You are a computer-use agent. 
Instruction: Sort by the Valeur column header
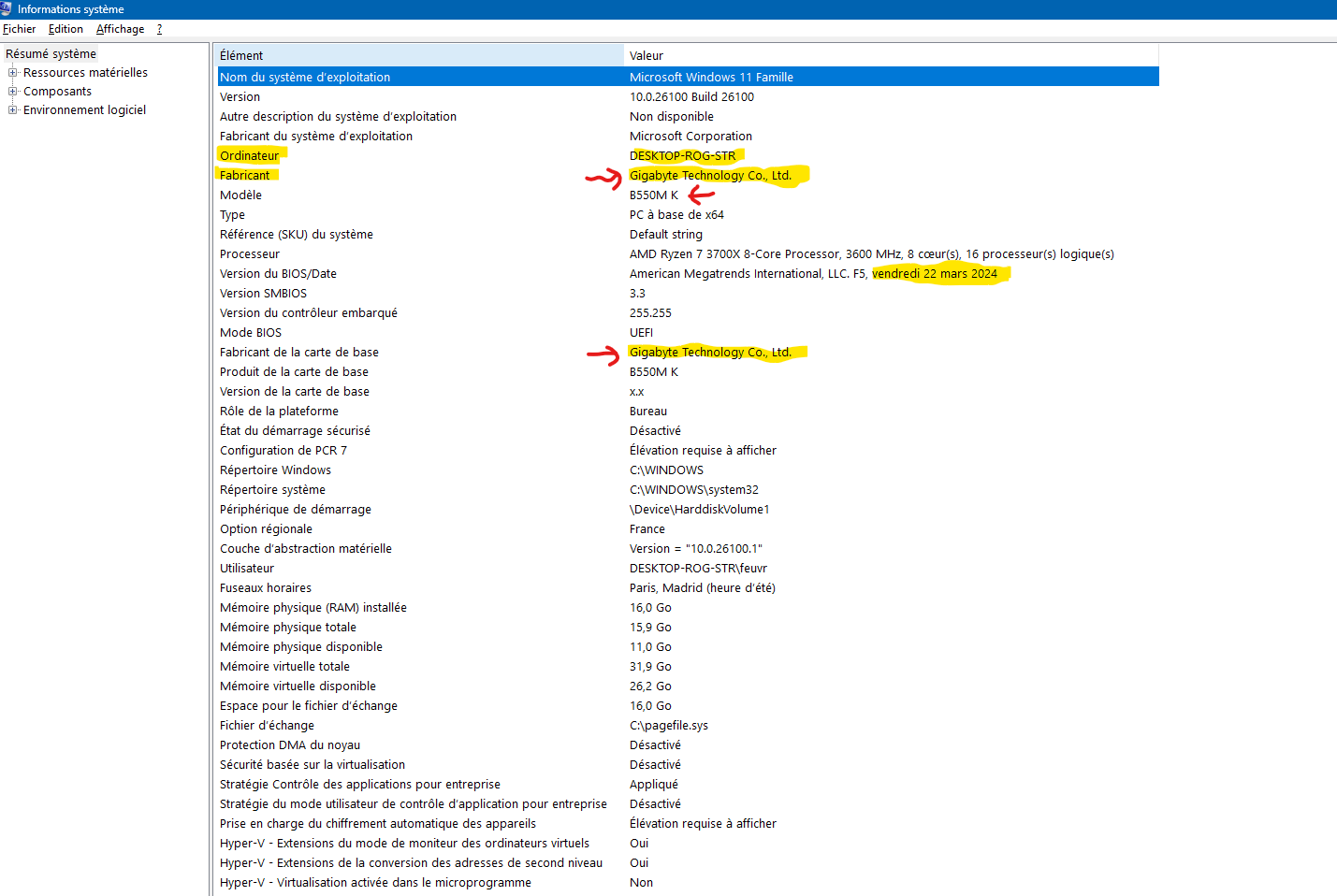tap(892, 55)
